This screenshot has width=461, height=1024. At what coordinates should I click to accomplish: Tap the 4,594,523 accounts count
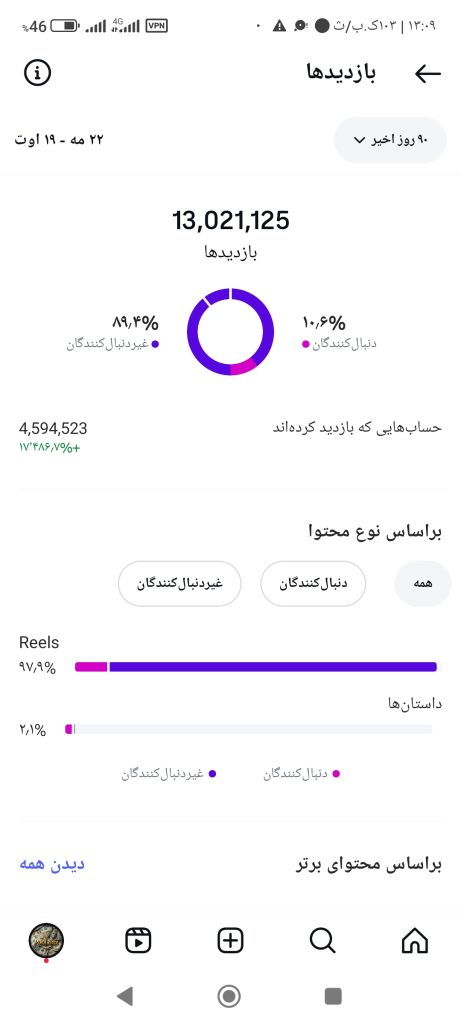[53, 429]
